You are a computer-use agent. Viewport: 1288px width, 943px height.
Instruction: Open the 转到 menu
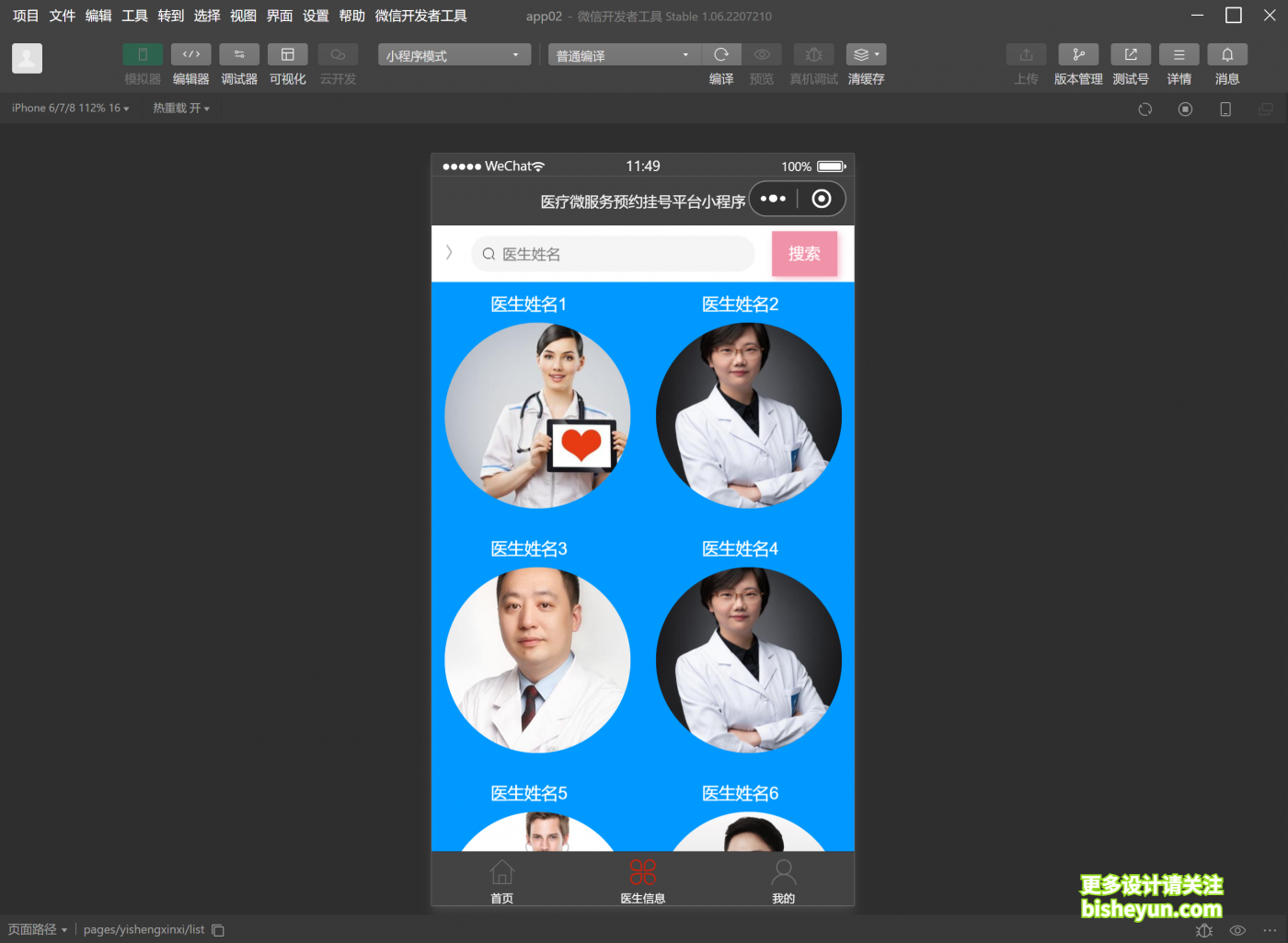[171, 16]
